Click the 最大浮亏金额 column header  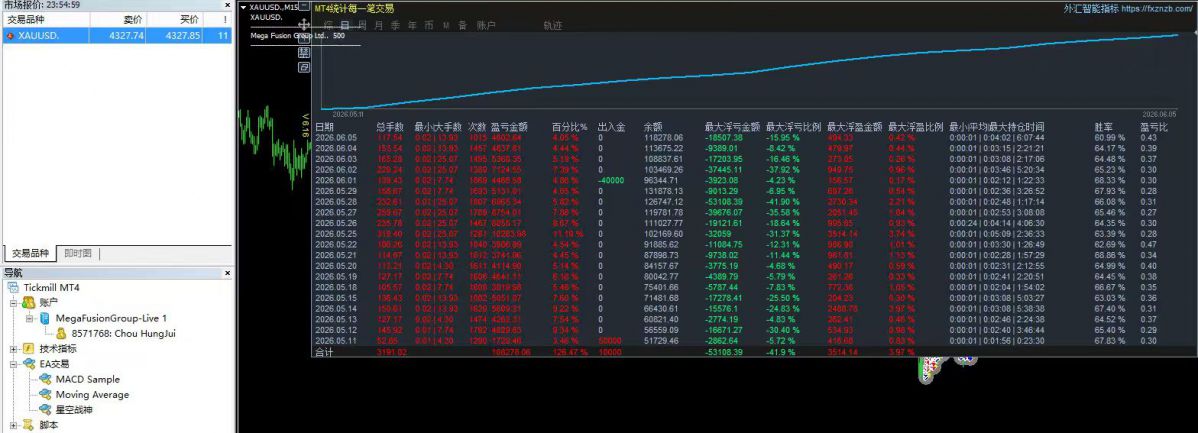tap(732, 127)
